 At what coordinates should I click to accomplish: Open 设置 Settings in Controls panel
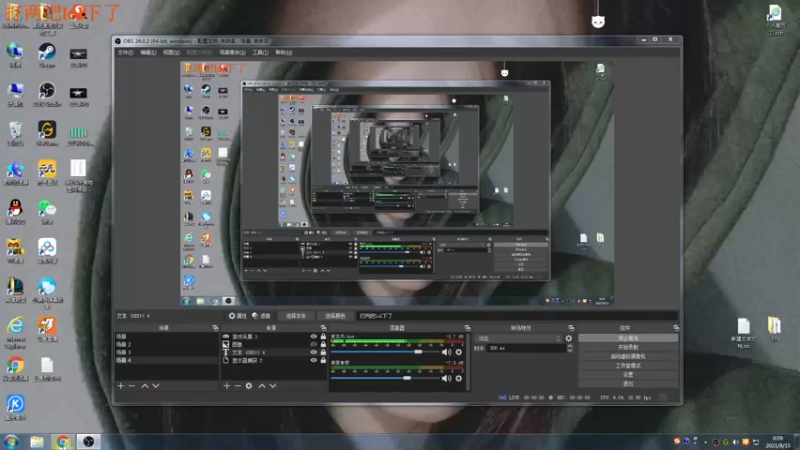pos(628,374)
